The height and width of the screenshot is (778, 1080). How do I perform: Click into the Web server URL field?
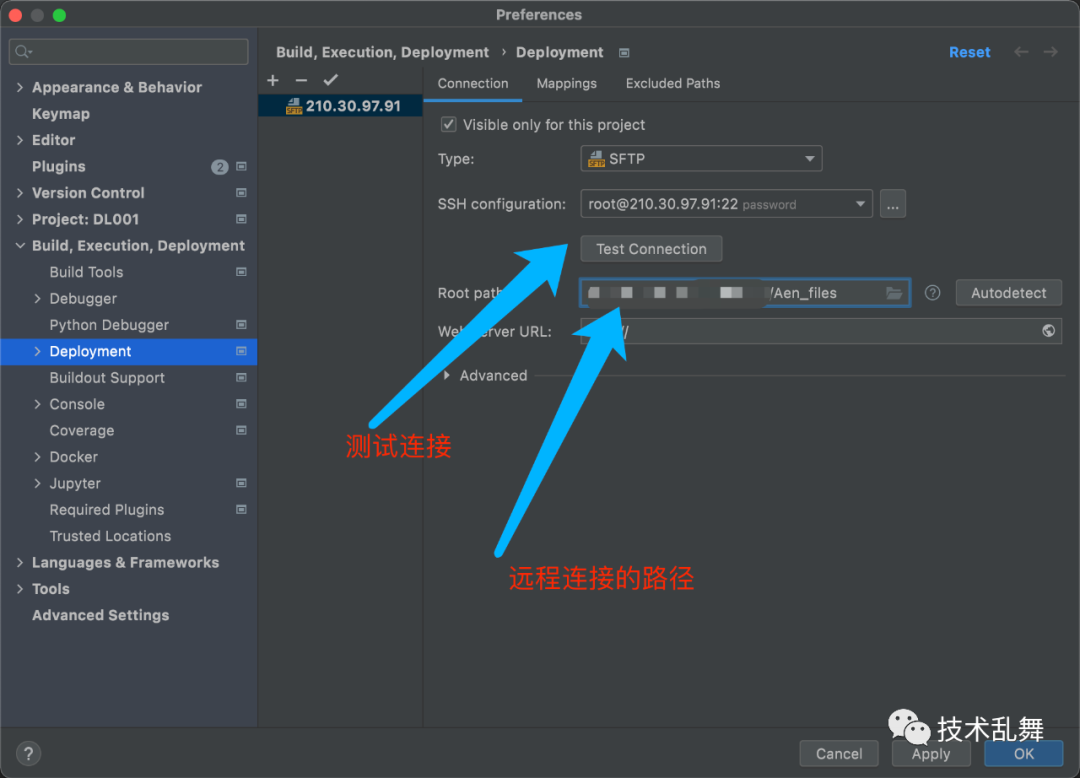(821, 331)
